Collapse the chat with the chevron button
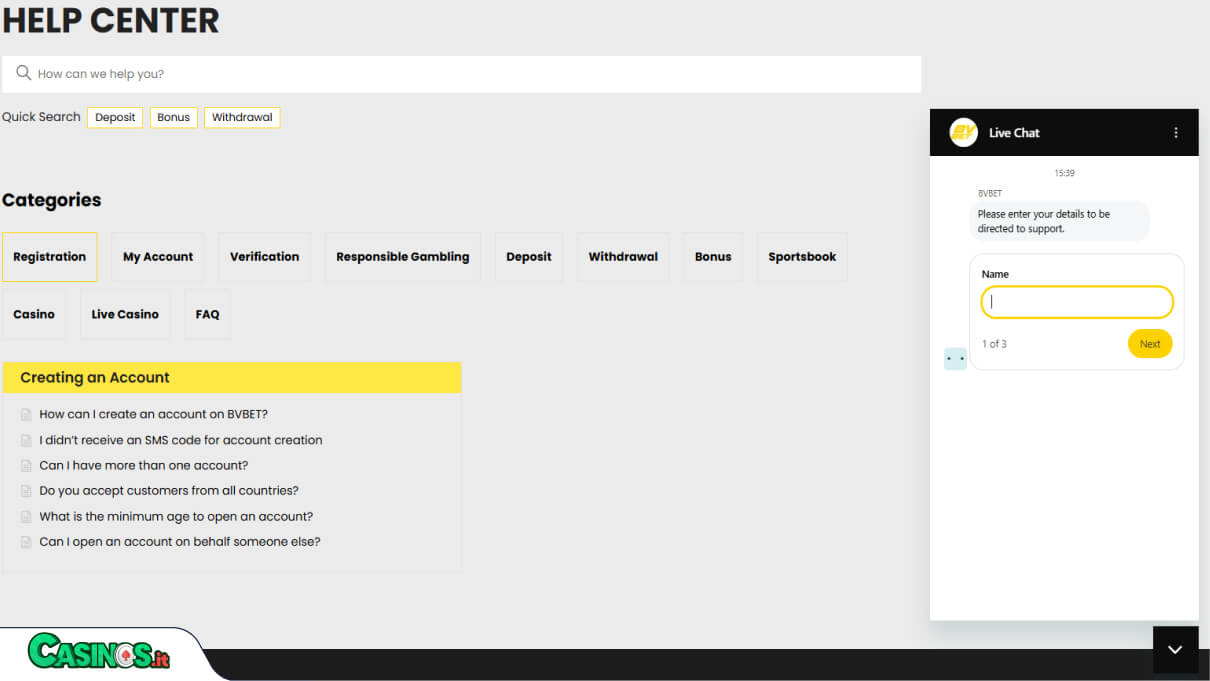1210x681 pixels. pos(1175,649)
